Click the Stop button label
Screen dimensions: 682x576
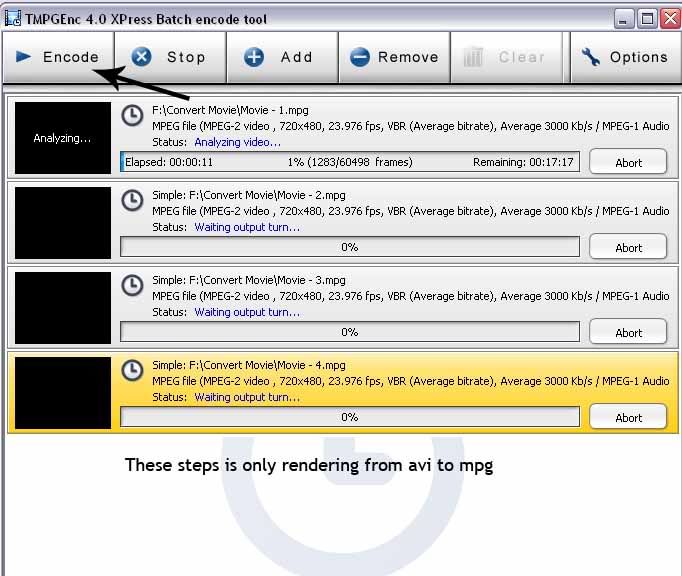click(x=186, y=57)
